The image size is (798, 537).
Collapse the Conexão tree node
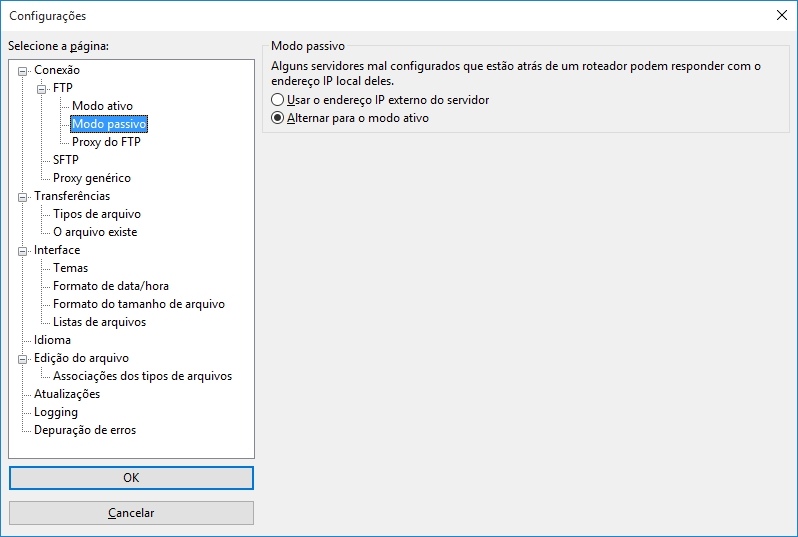22,71
